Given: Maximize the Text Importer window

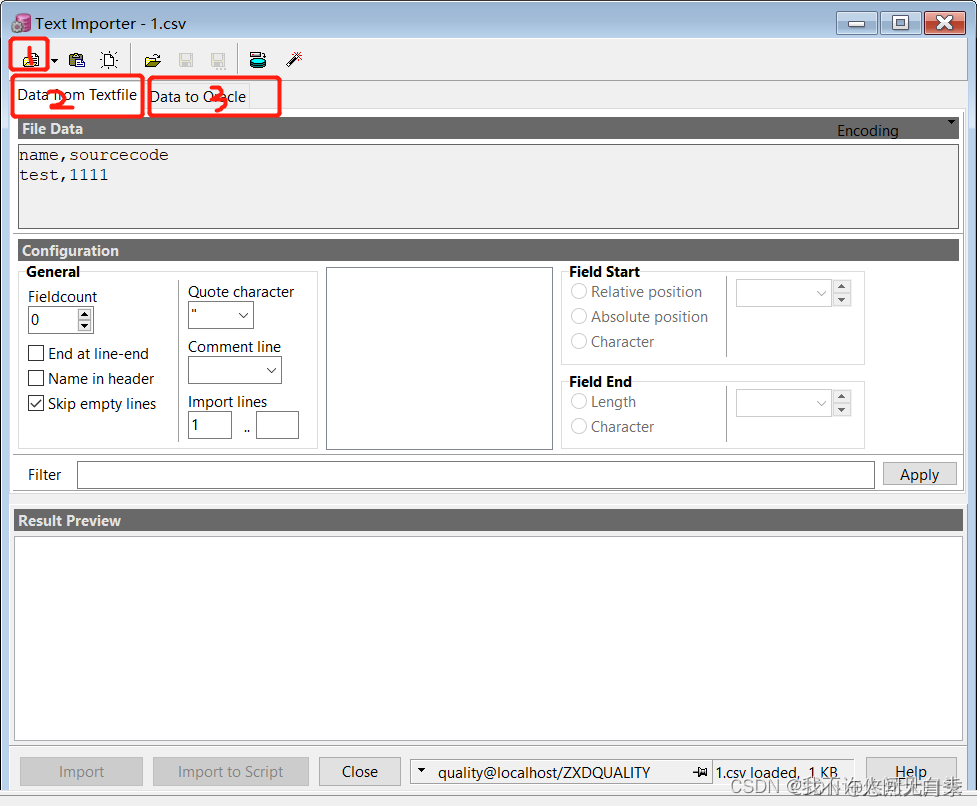Looking at the screenshot, I should [900, 24].
